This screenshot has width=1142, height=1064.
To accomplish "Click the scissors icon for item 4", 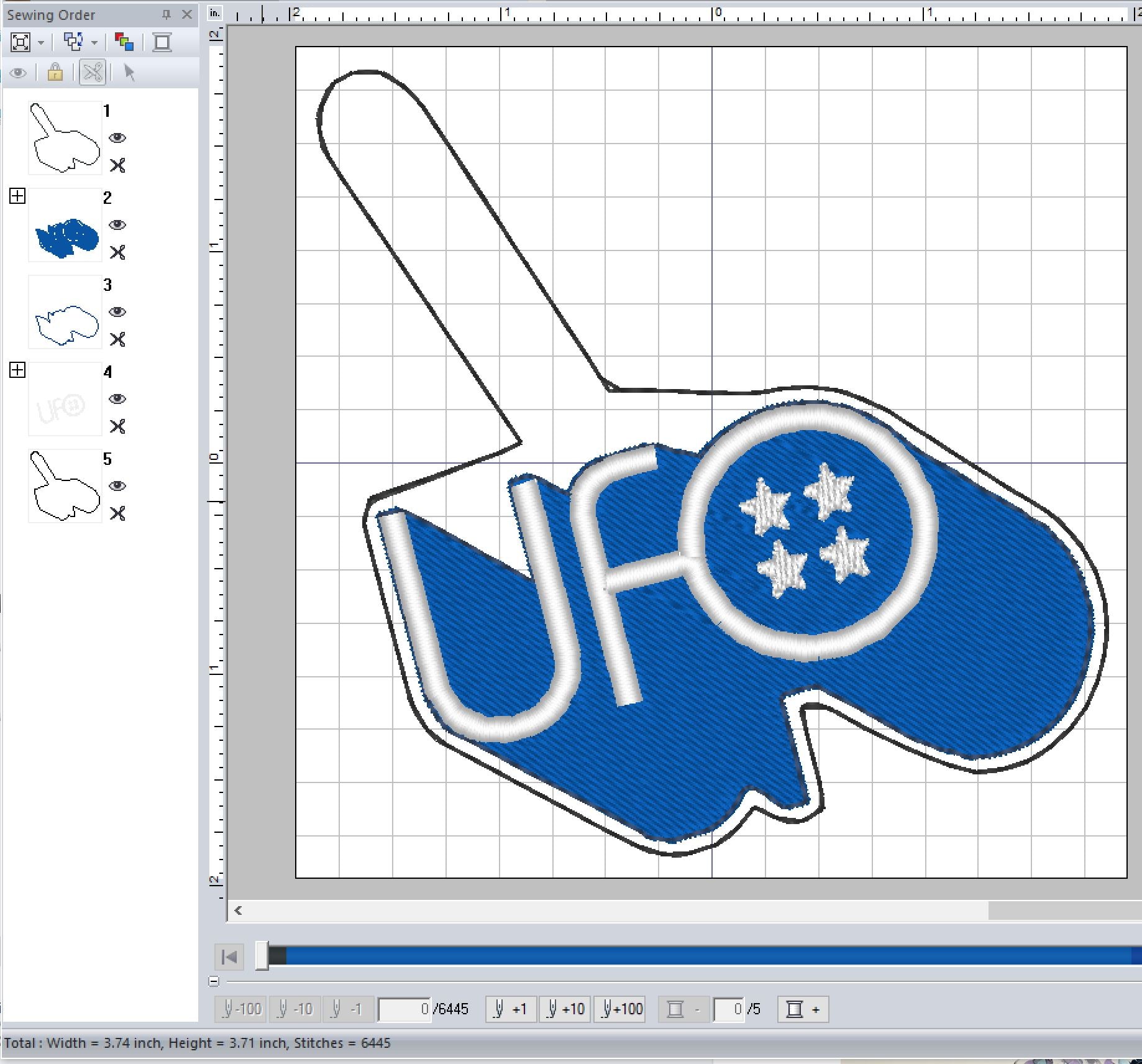I will pyautogui.click(x=117, y=426).
